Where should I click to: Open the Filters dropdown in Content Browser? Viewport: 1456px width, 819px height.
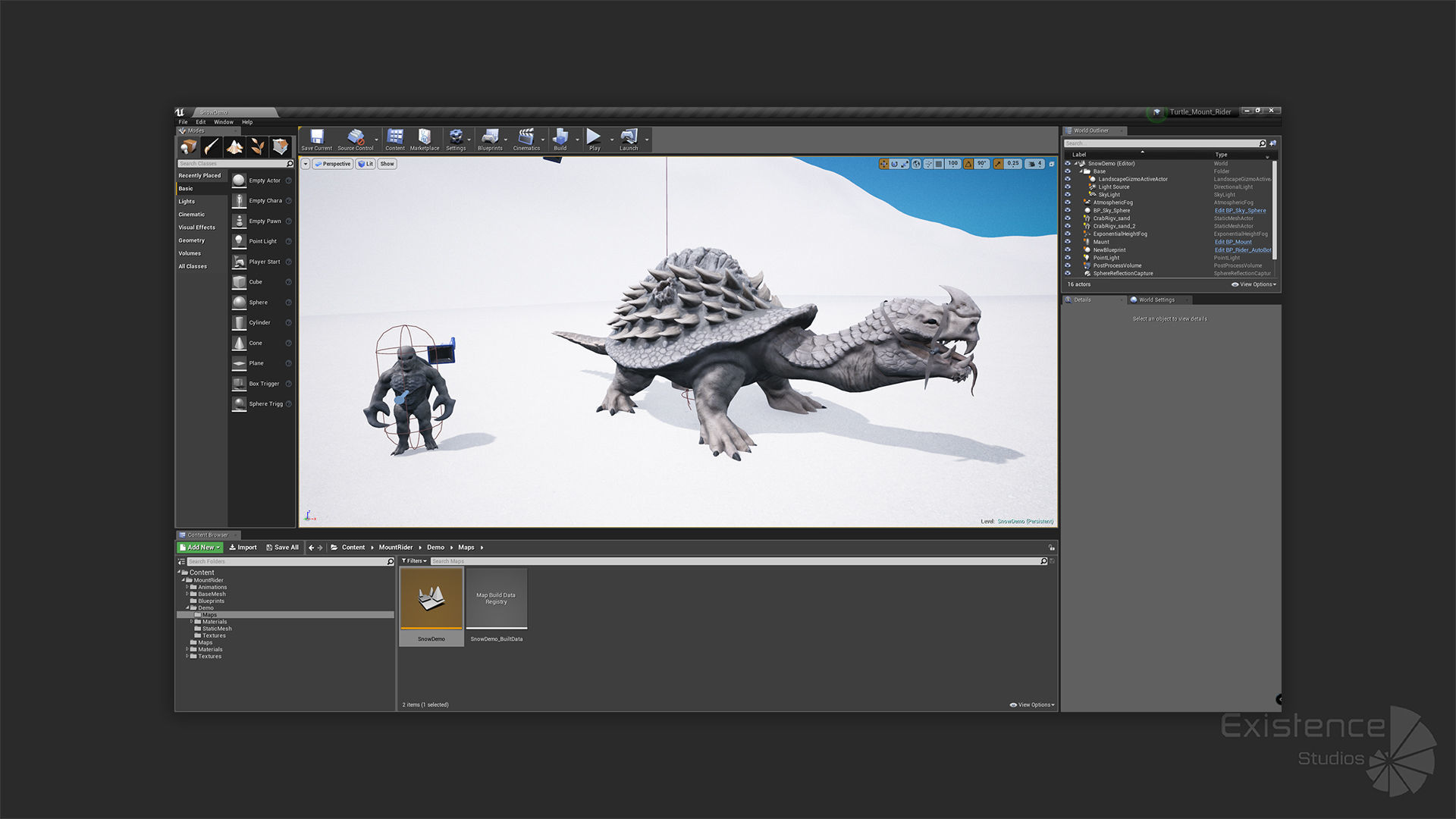pyautogui.click(x=414, y=561)
